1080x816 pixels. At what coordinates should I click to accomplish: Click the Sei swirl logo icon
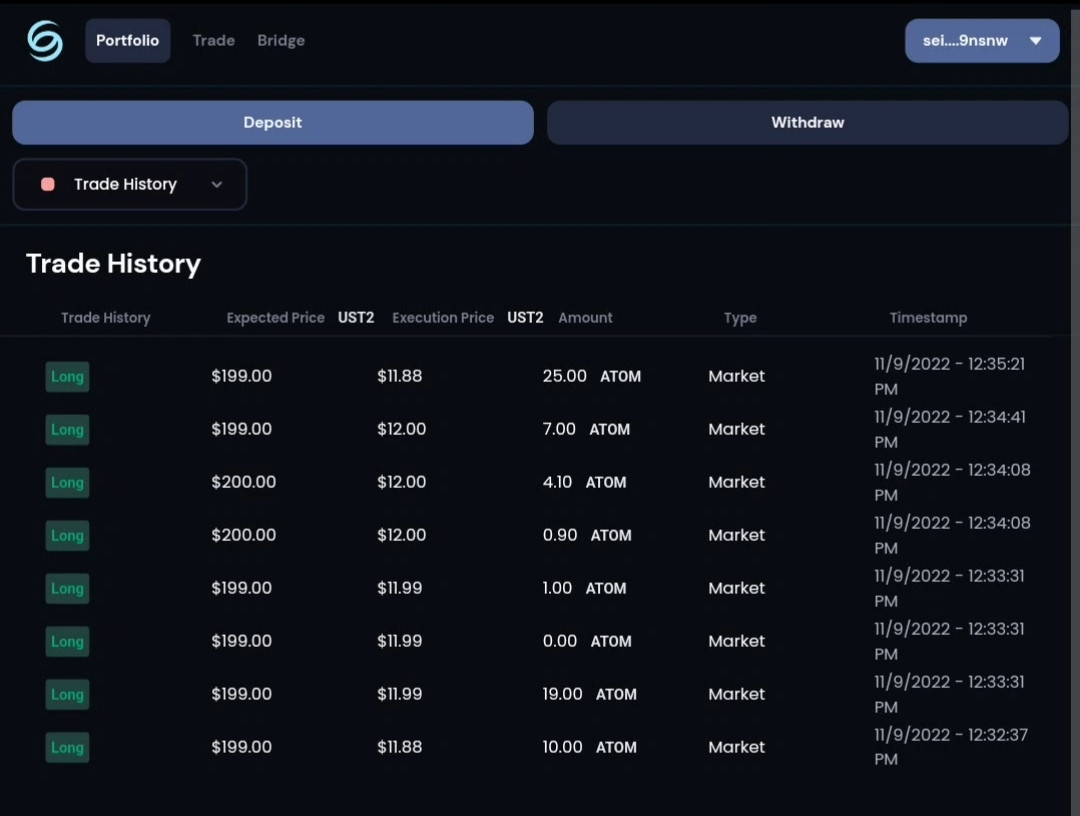tap(45, 41)
